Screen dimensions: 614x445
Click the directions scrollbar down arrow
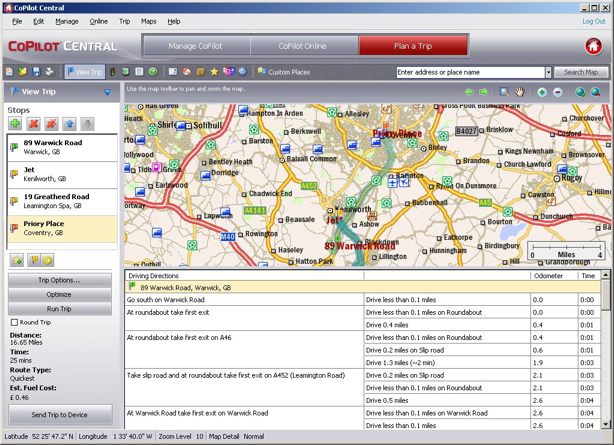(x=605, y=424)
